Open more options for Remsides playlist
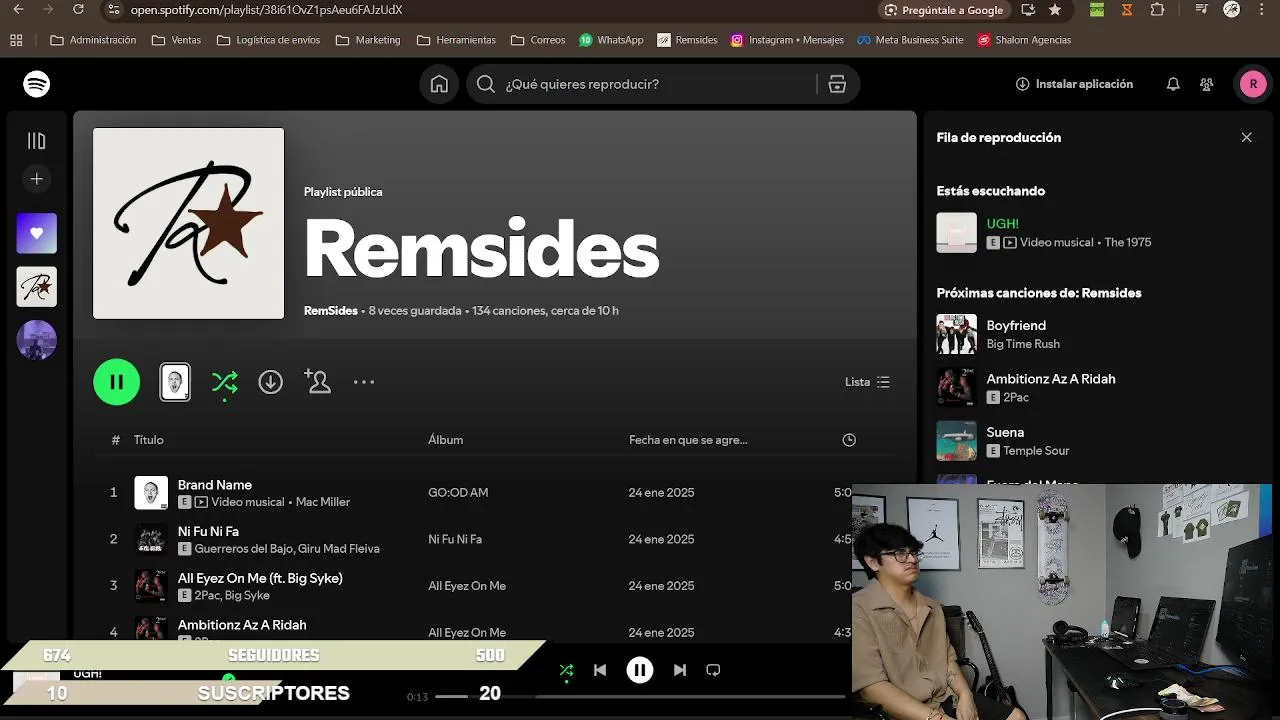 [364, 382]
